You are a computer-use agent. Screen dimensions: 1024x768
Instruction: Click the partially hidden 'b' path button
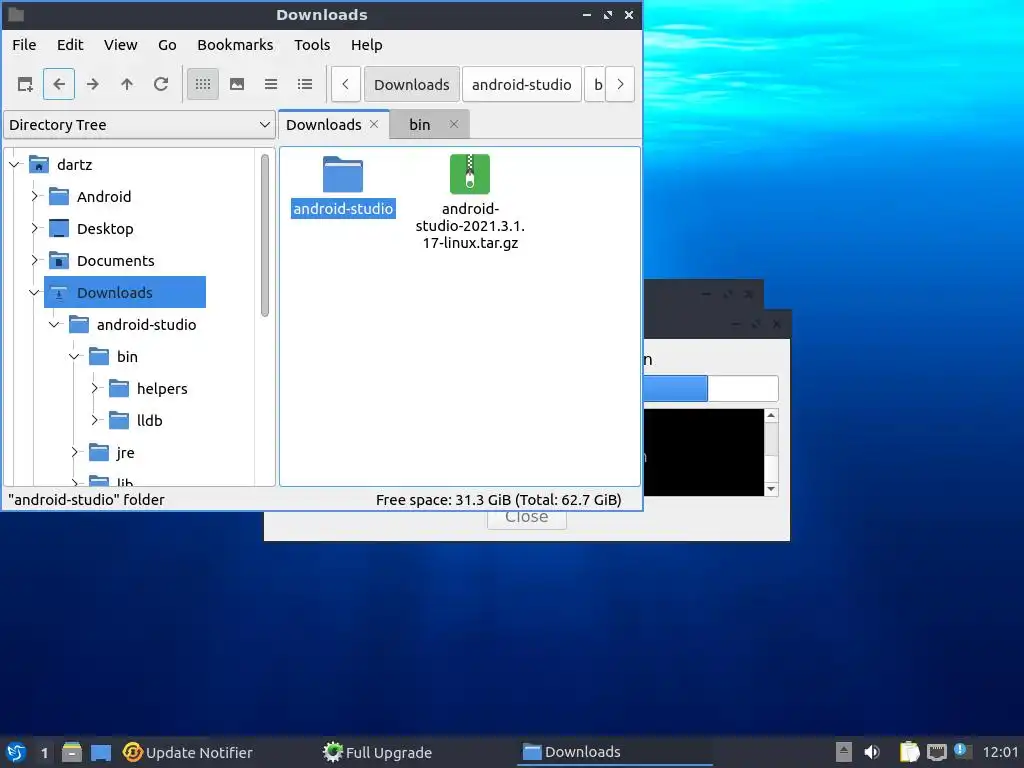pyautogui.click(x=594, y=84)
